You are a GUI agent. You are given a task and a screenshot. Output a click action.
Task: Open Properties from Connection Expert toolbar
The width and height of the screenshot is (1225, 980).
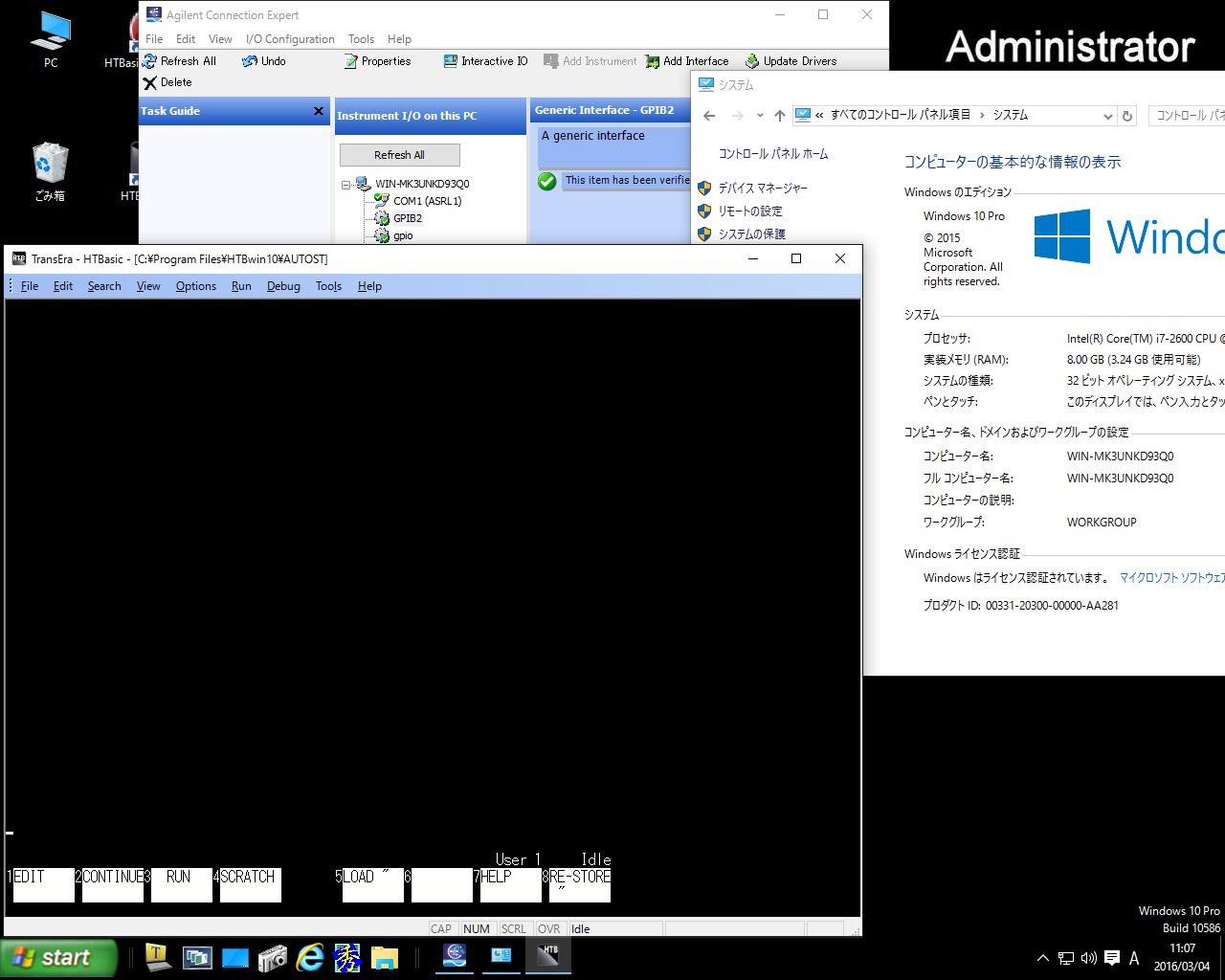tap(377, 61)
